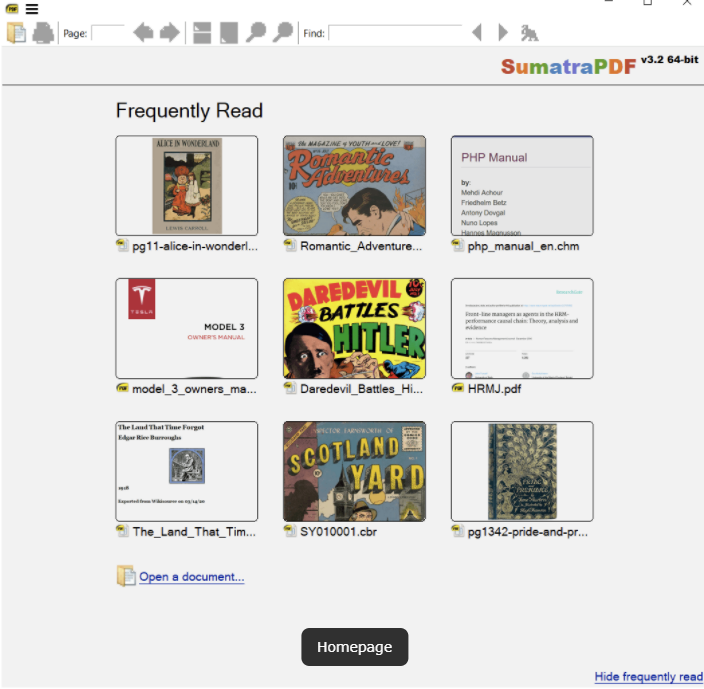Open the hamburger menu
Image resolution: width=704 pixels, height=689 pixels.
(x=32, y=9)
